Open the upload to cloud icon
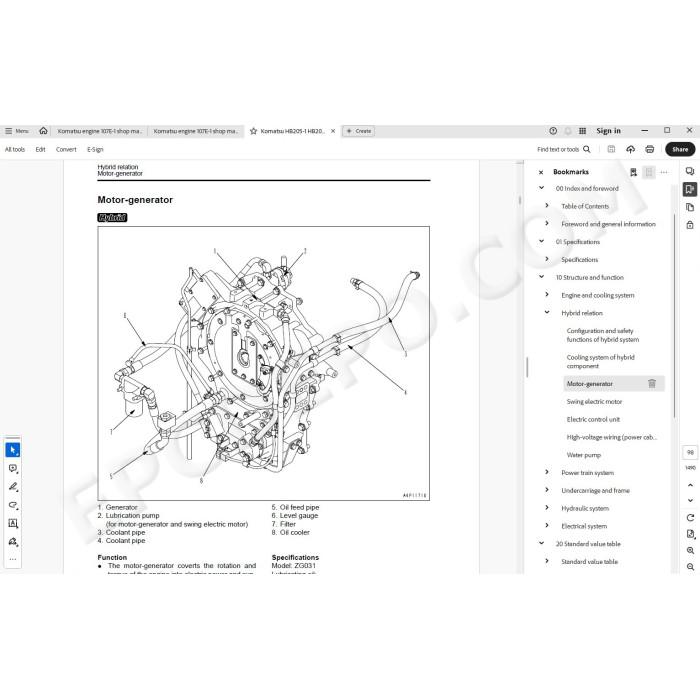The image size is (700, 700). pos(630,149)
